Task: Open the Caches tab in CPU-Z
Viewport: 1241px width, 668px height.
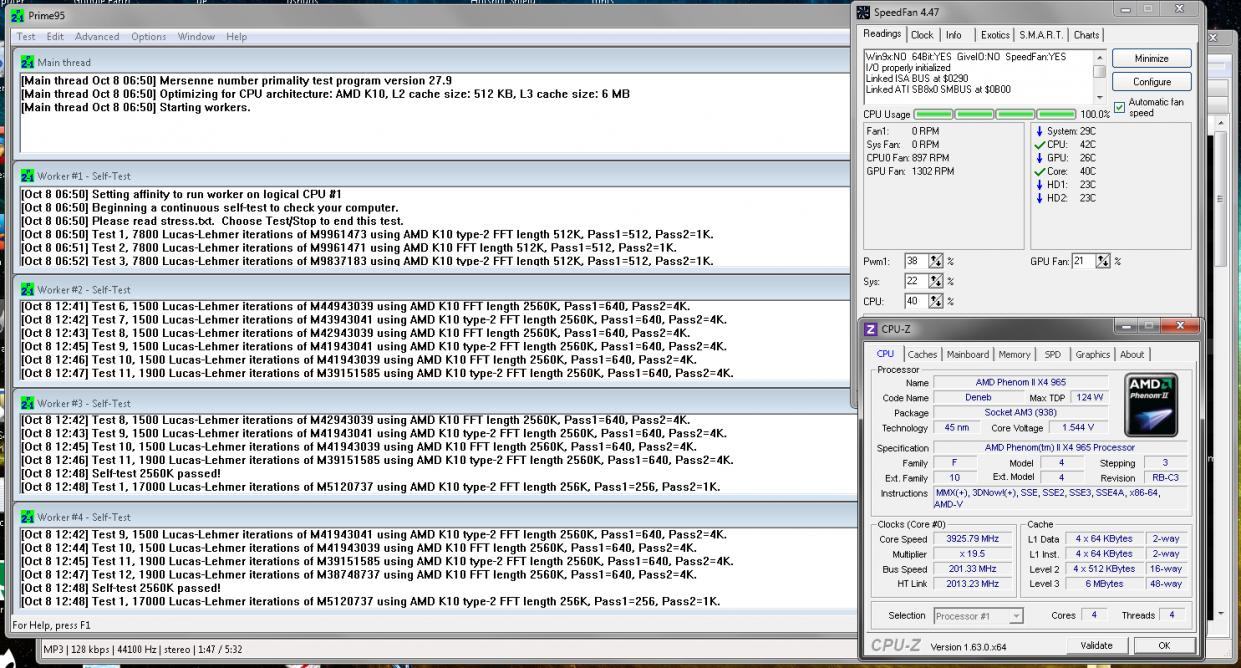Action: click(x=920, y=354)
